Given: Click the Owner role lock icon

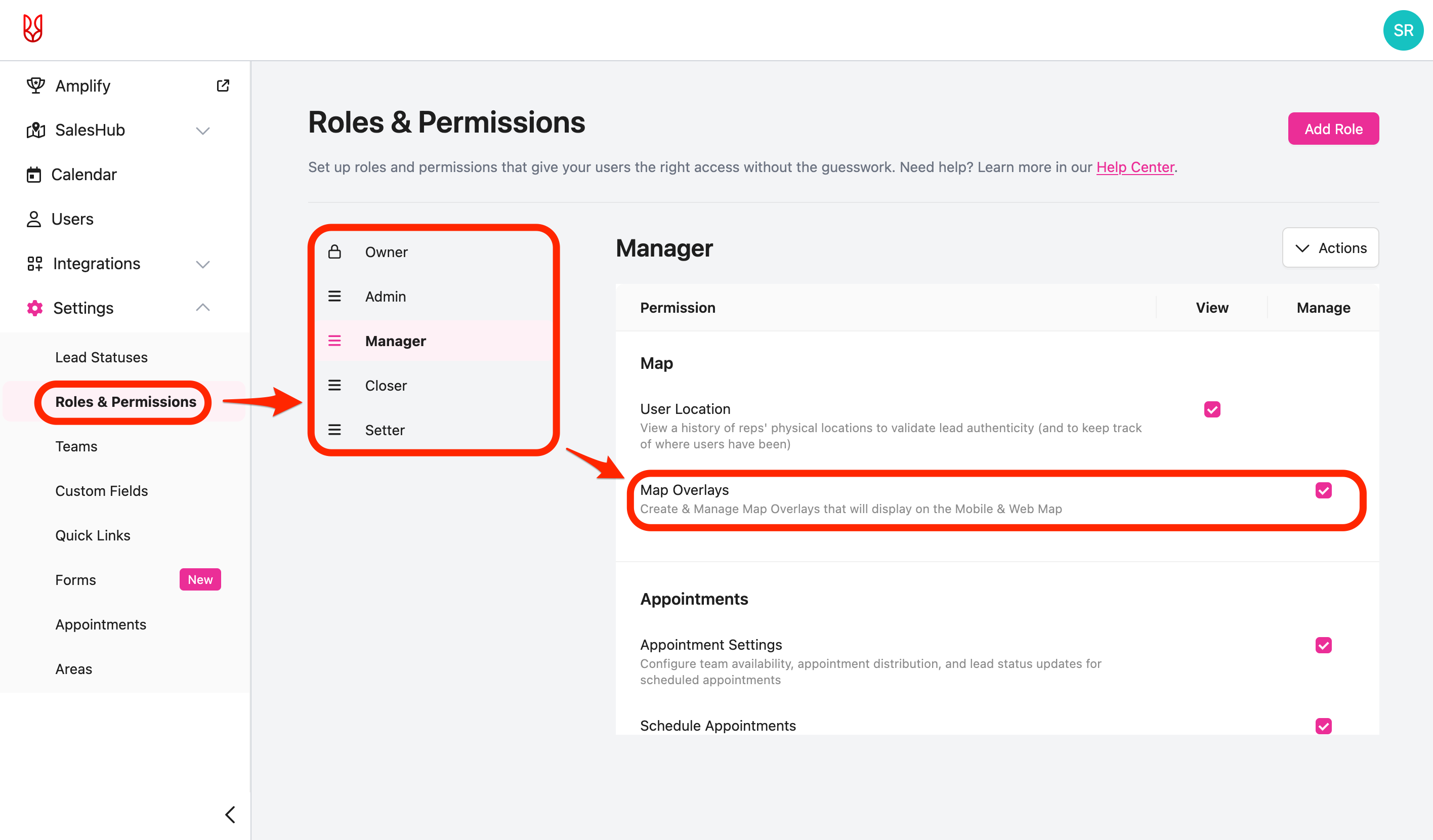Looking at the screenshot, I should pyautogui.click(x=334, y=252).
